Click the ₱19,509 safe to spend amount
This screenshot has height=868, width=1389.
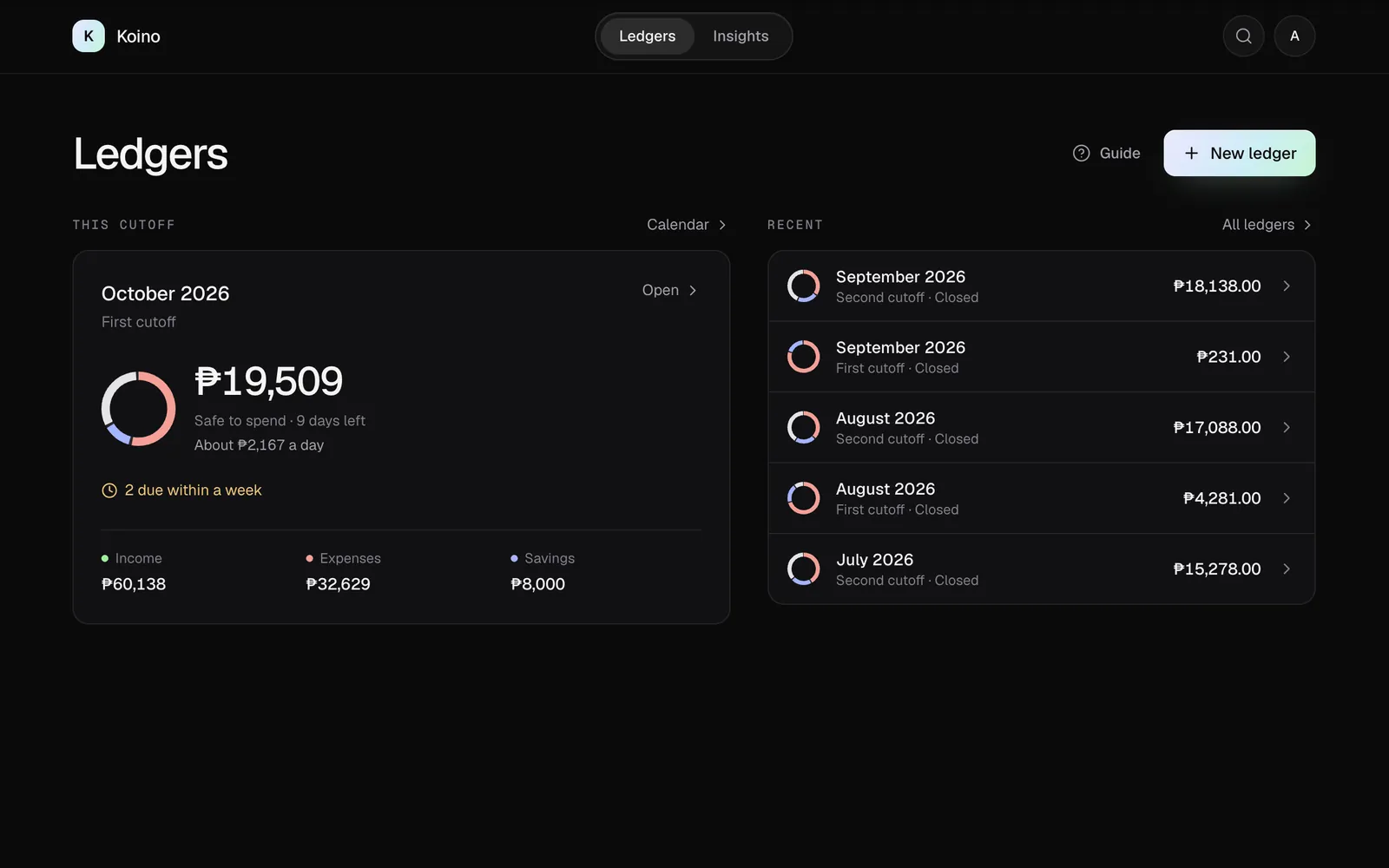(x=268, y=381)
